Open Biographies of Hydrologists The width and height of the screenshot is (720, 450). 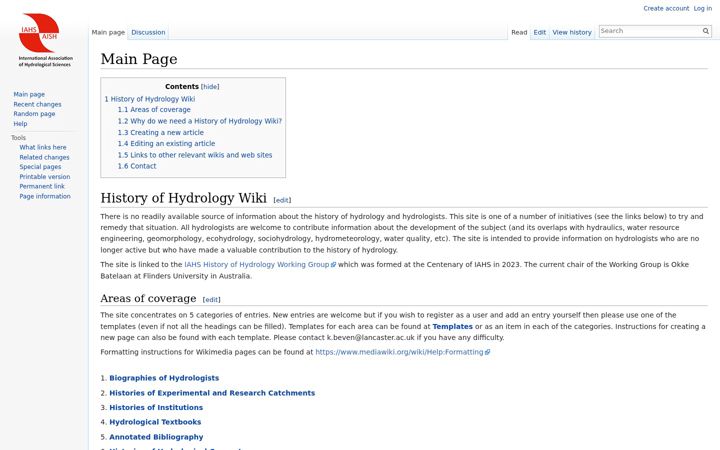coord(164,378)
